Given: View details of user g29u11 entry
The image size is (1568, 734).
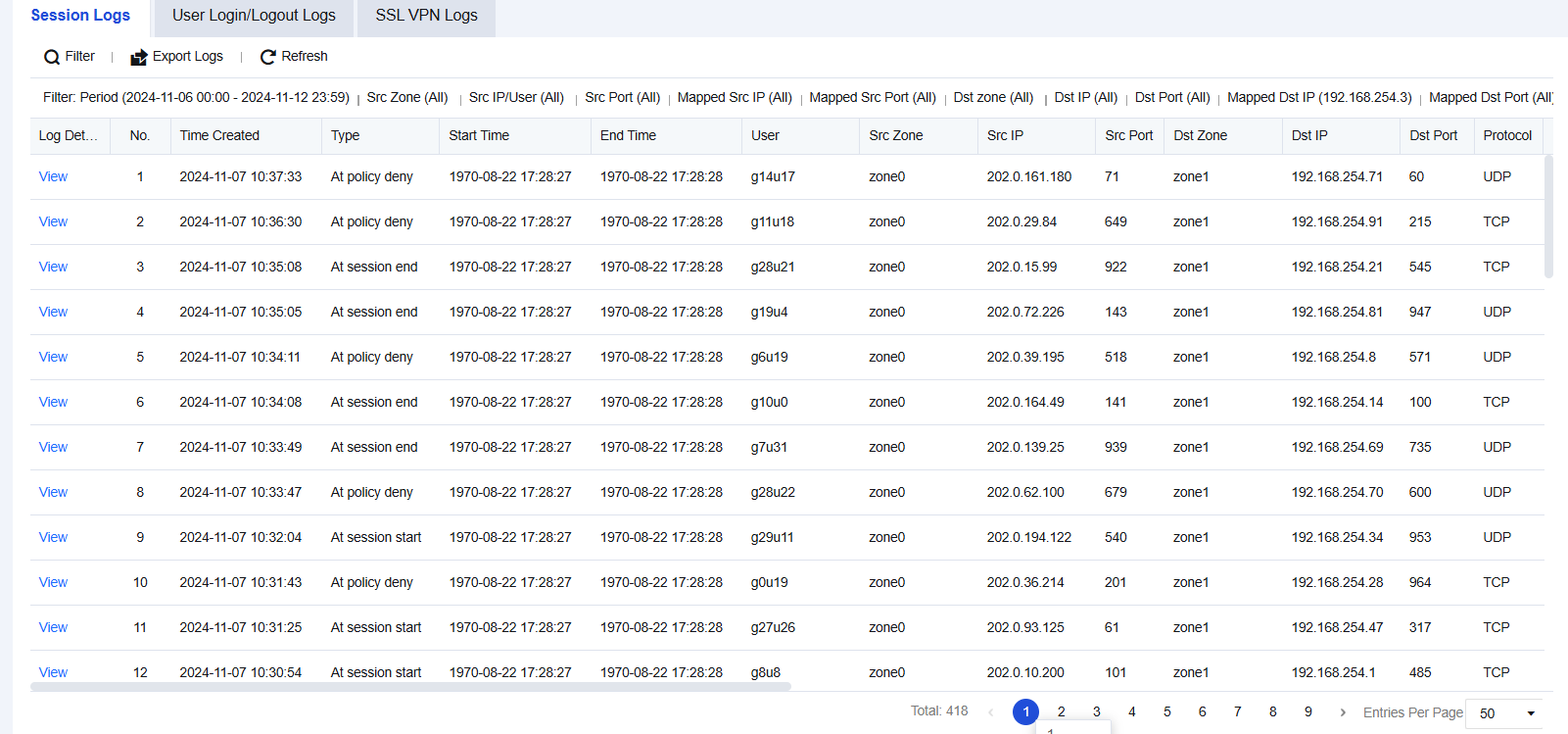Looking at the screenshot, I should point(53,537).
